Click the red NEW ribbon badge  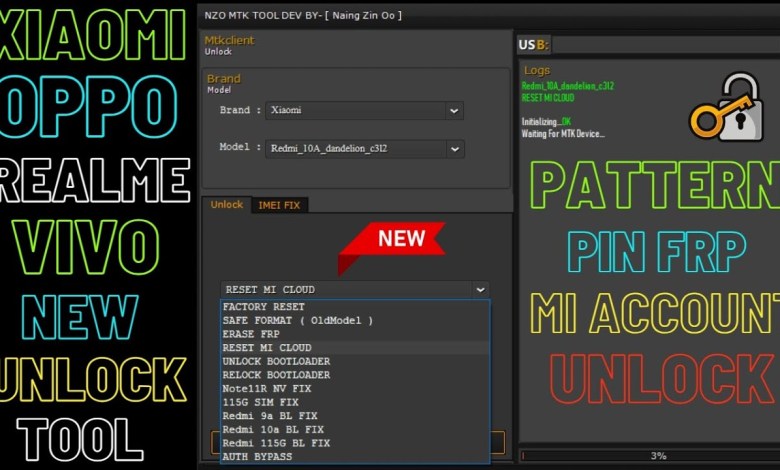point(393,243)
